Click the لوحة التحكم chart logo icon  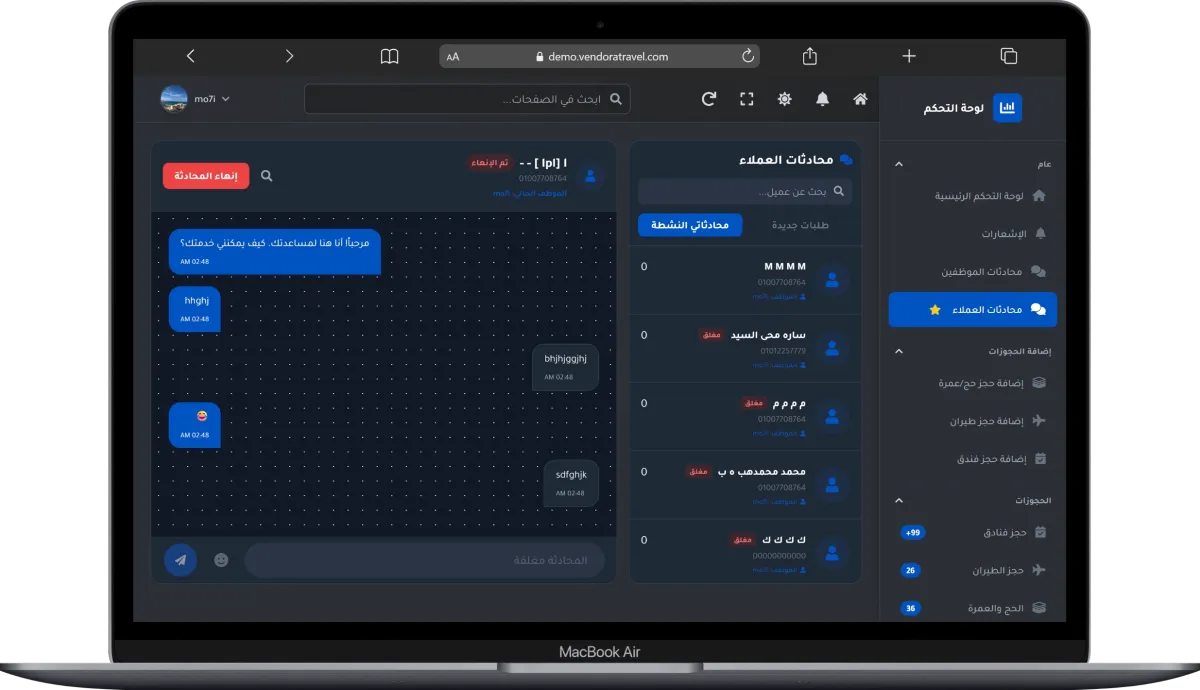point(1007,108)
